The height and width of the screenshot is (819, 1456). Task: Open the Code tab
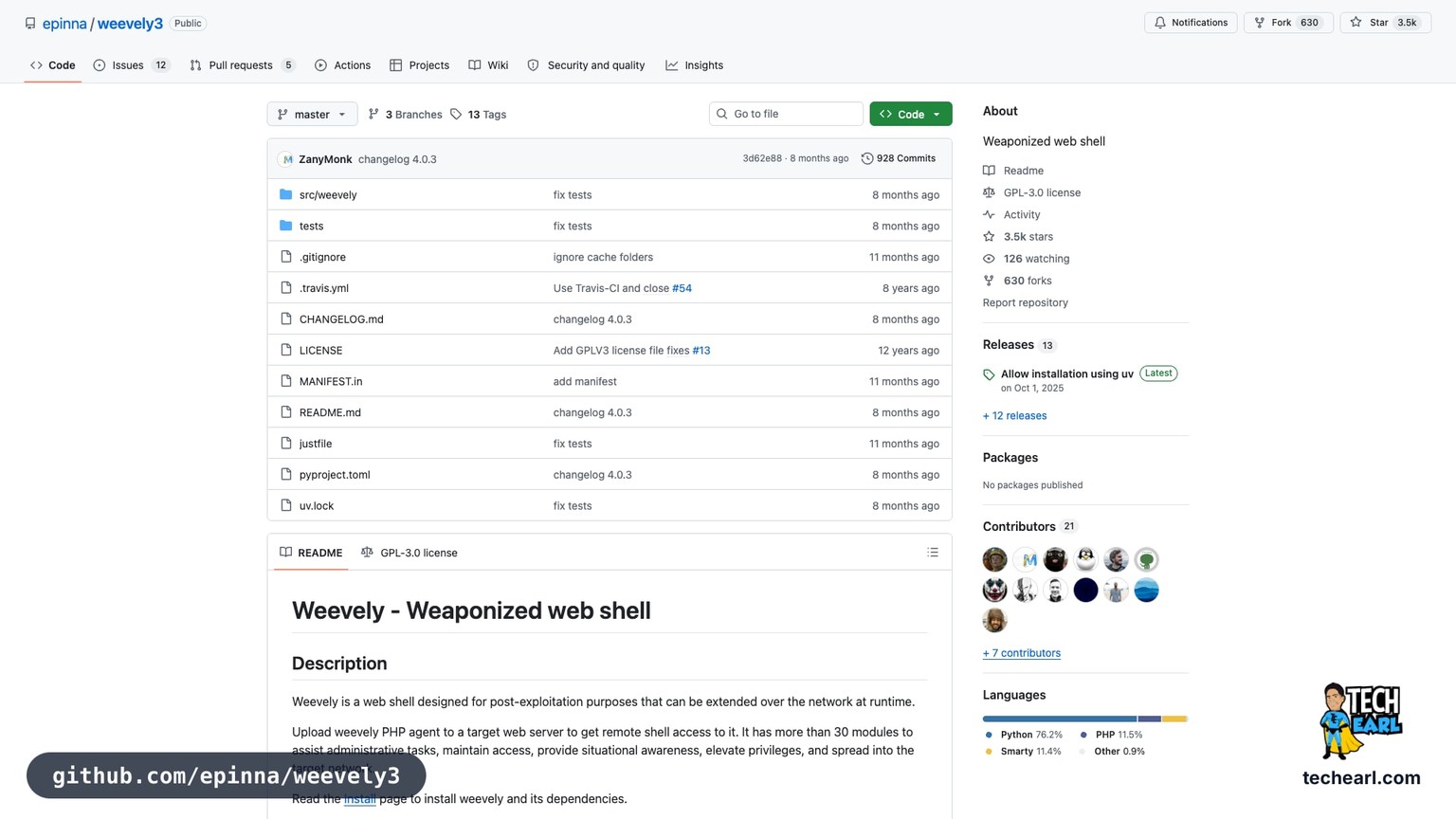tap(52, 65)
